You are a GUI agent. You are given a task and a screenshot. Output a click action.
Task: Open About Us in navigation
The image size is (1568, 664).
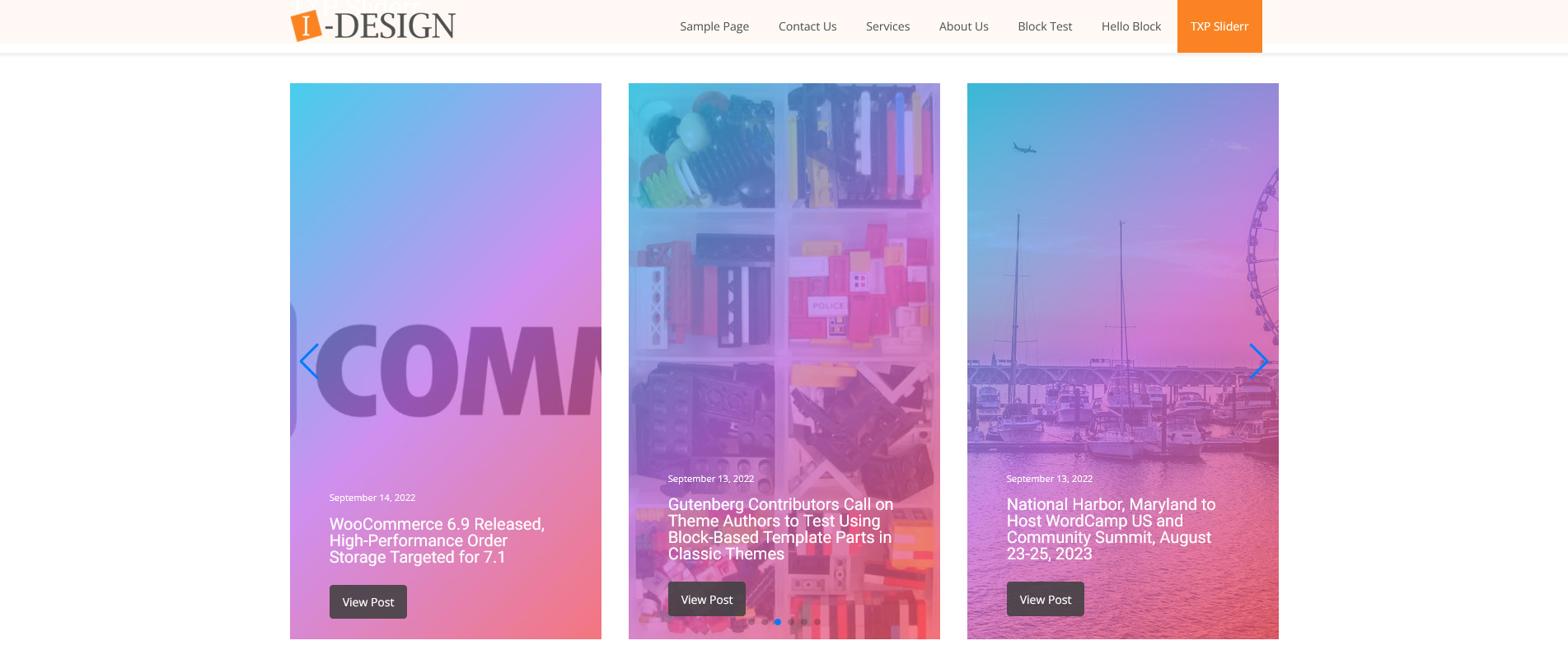[963, 26]
